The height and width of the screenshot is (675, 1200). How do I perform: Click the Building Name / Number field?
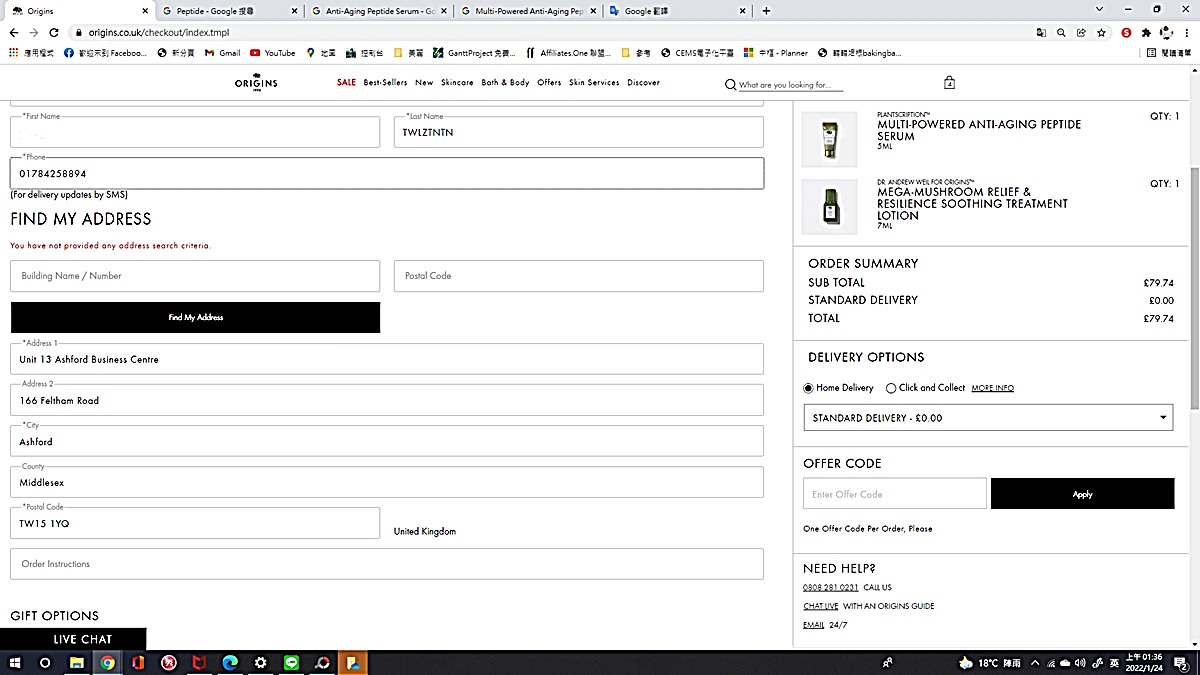(x=195, y=276)
